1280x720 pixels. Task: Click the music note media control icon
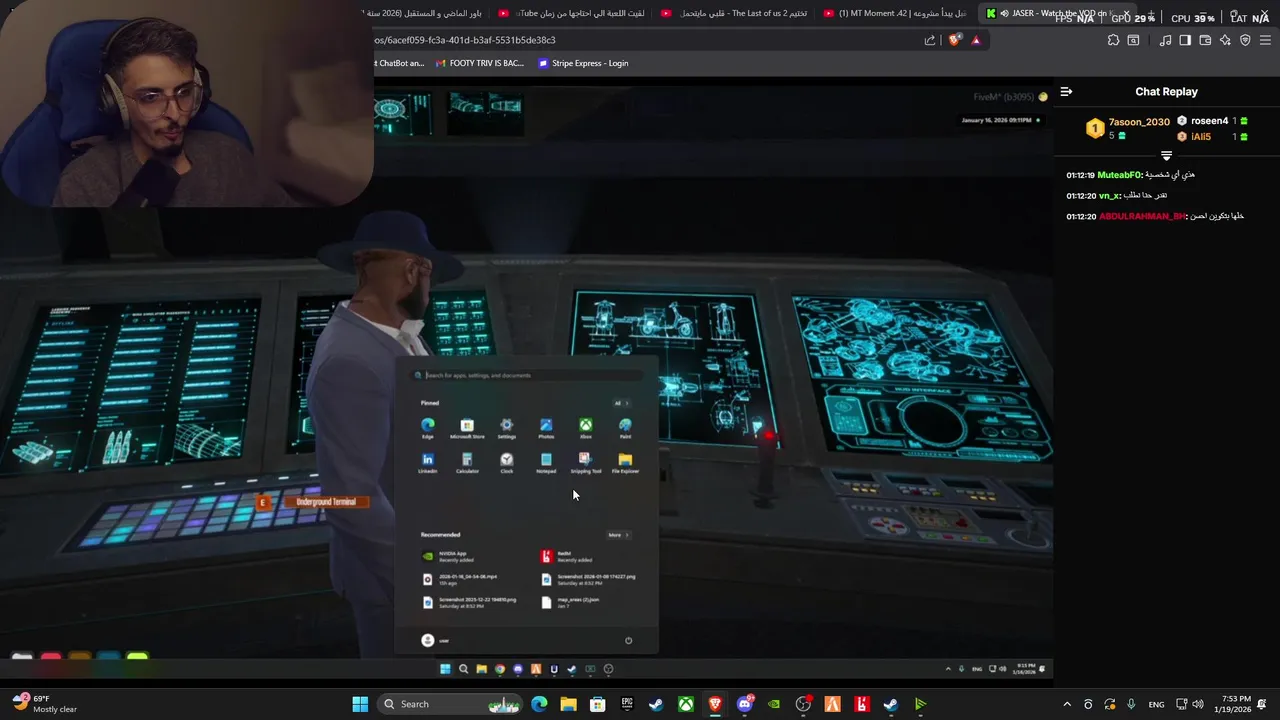pyautogui.click(x=1165, y=40)
